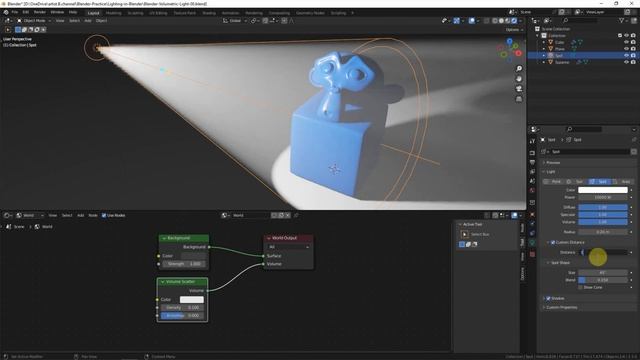This screenshot has width=640, height=360.
Task: Toggle viewport gizmos display
Action: tap(456, 20)
